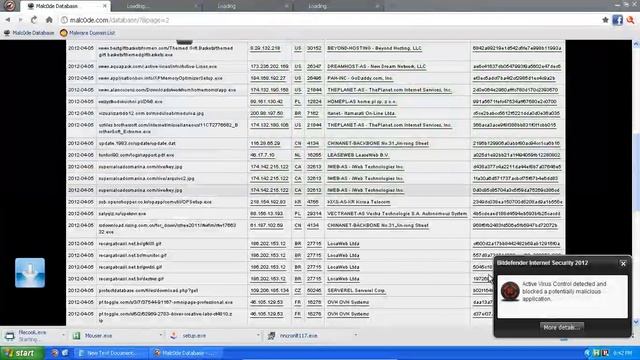Click the red P tray icon
Viewport: 640px width, 360px height.
pyautogui.click(x=605, y=353)
